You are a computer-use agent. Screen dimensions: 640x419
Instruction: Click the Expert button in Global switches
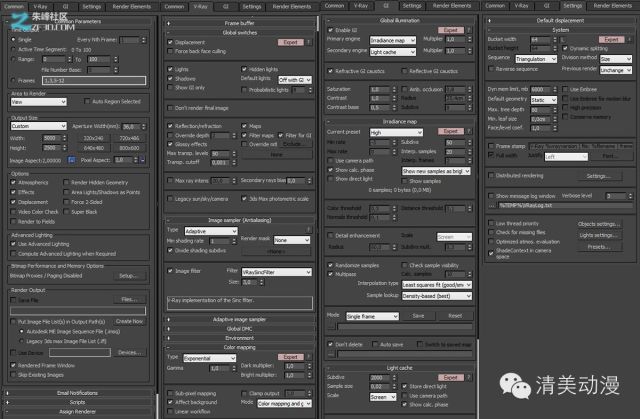tap(291, 42)
